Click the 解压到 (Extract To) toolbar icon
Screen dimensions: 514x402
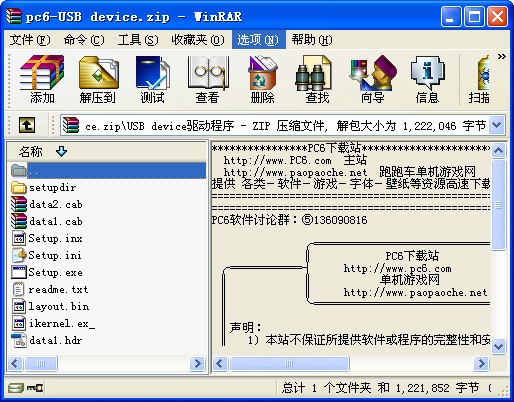pos(98,80)
